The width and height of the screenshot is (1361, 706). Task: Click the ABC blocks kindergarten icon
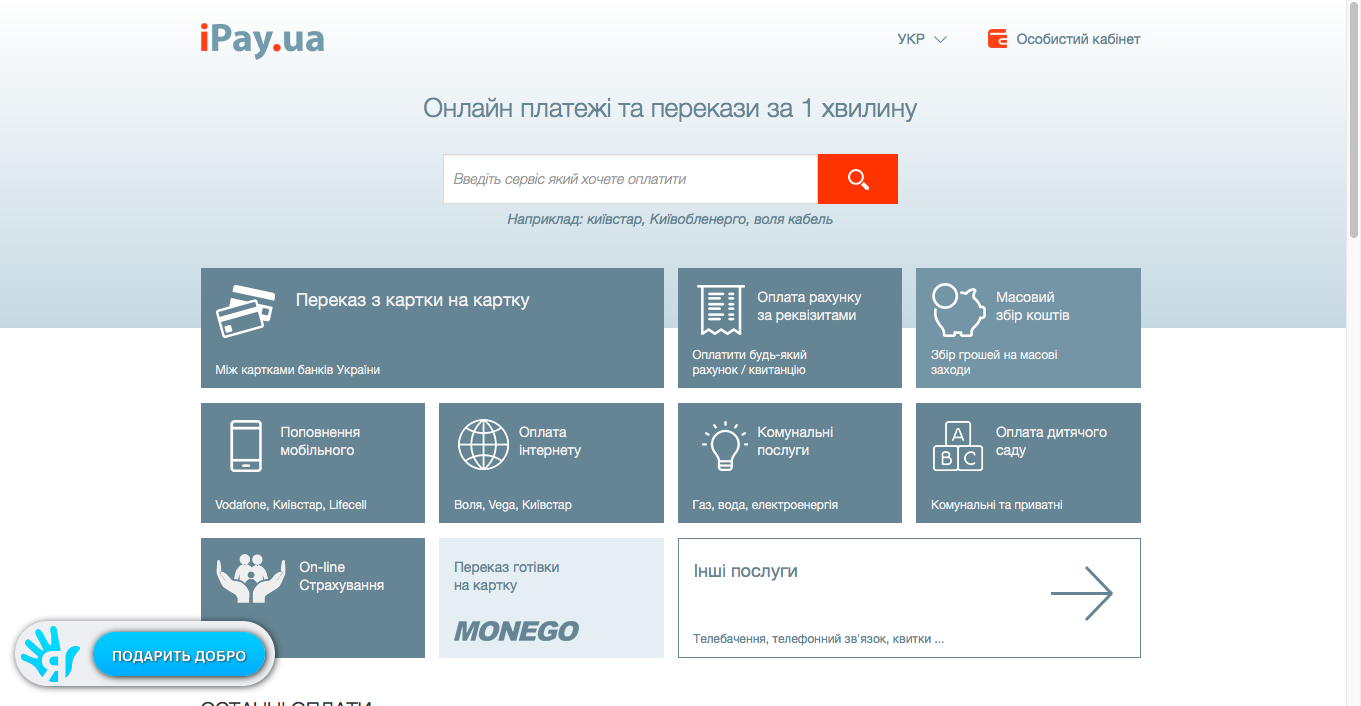[957, 446]
